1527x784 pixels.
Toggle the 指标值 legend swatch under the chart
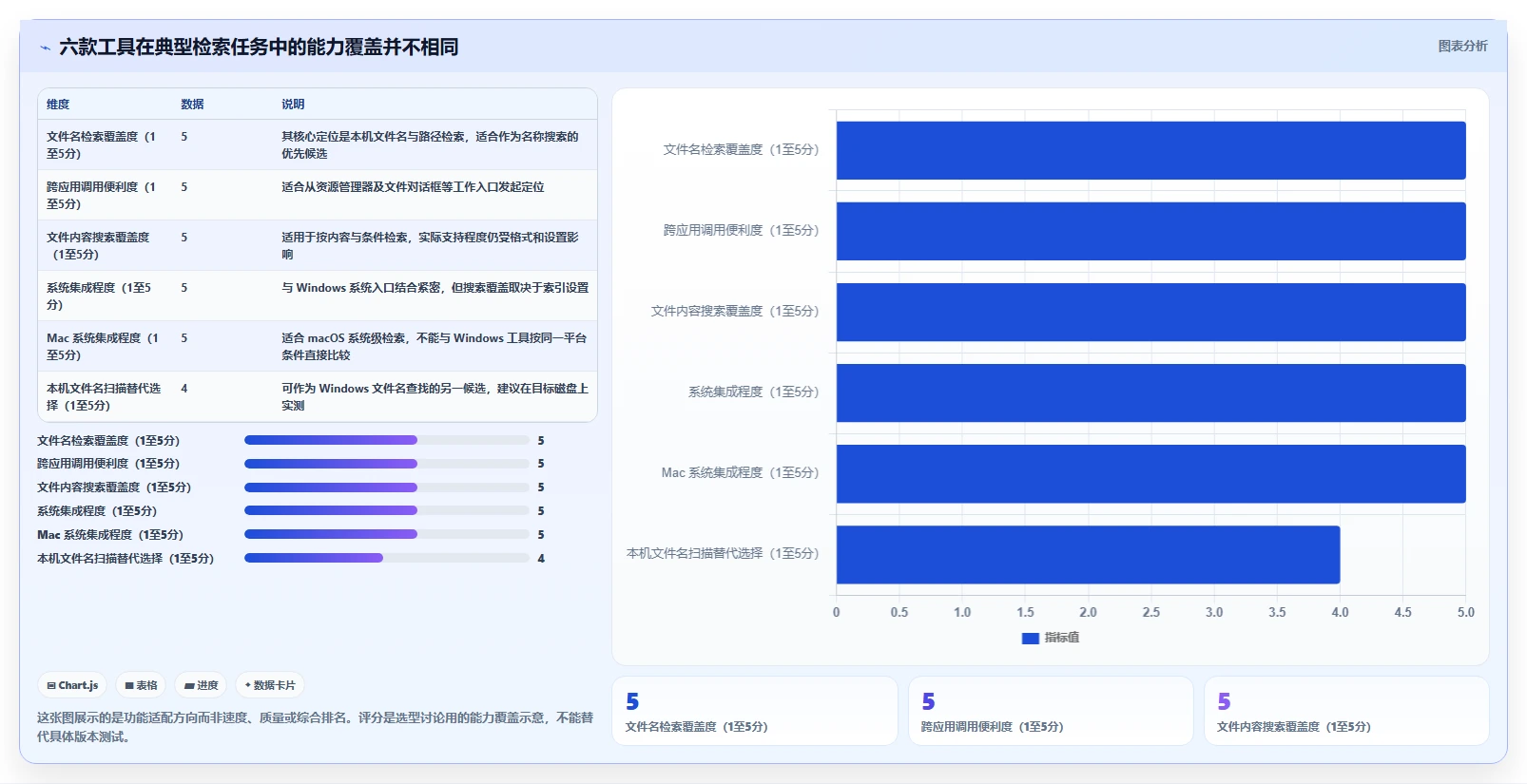click(1030, 639)
